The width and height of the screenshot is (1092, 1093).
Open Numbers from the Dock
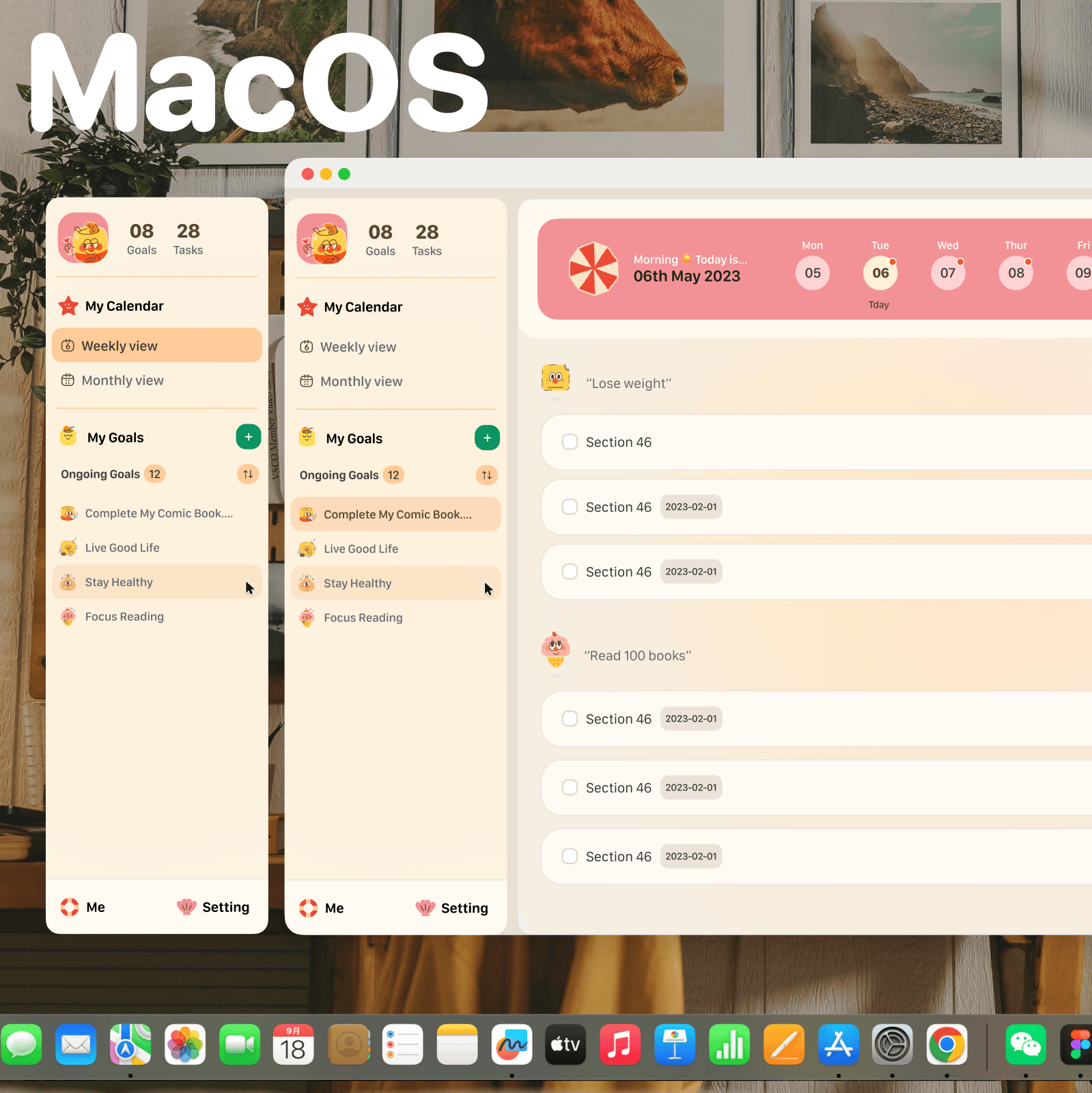[x=729, y=1044]
